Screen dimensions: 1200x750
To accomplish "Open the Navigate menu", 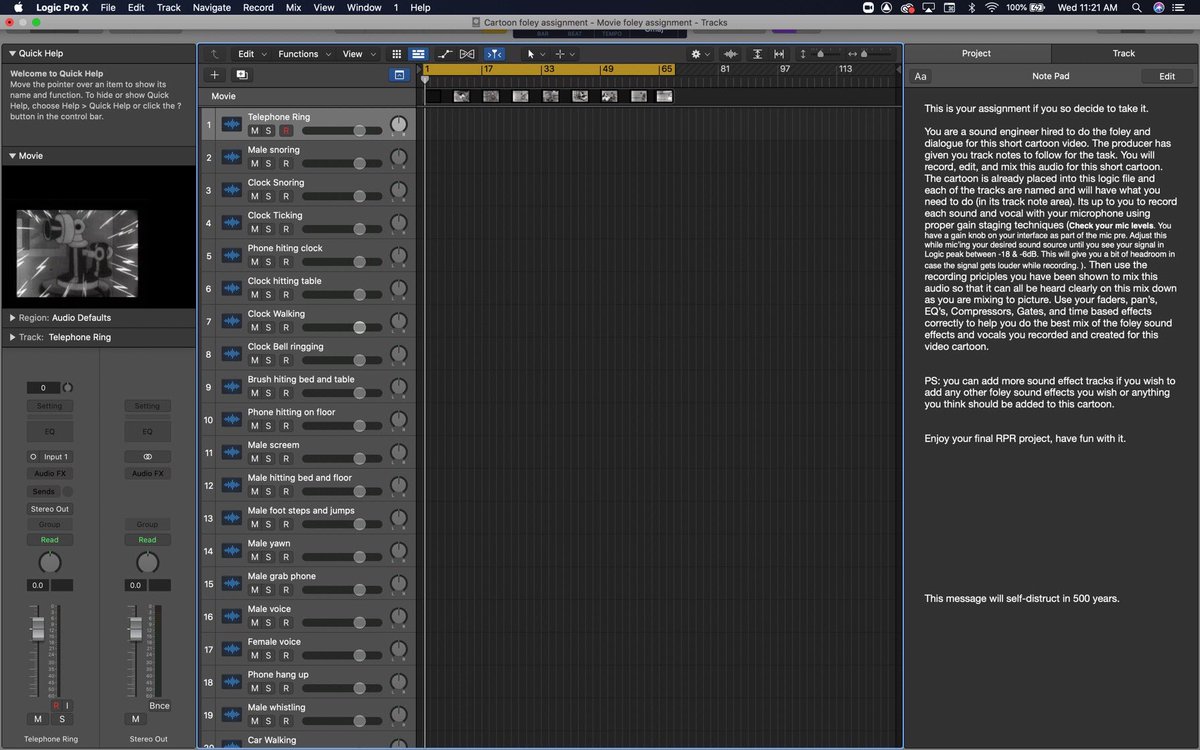I will coord(211,7).
